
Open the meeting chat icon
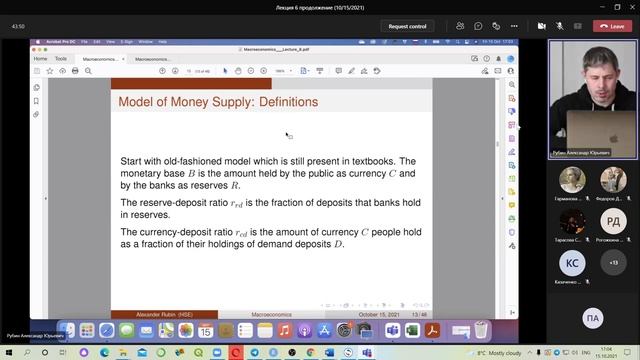(478, 26)
